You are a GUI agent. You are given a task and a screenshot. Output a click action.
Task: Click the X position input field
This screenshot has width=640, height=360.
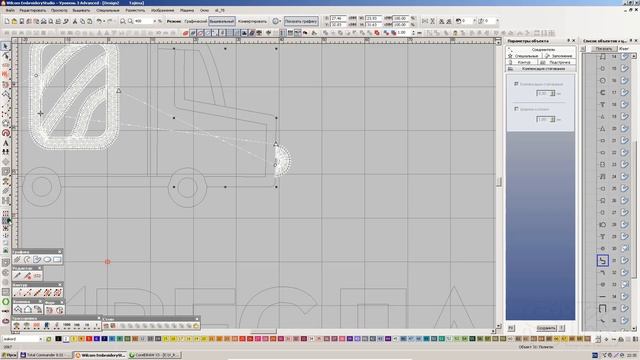point(338,18)
